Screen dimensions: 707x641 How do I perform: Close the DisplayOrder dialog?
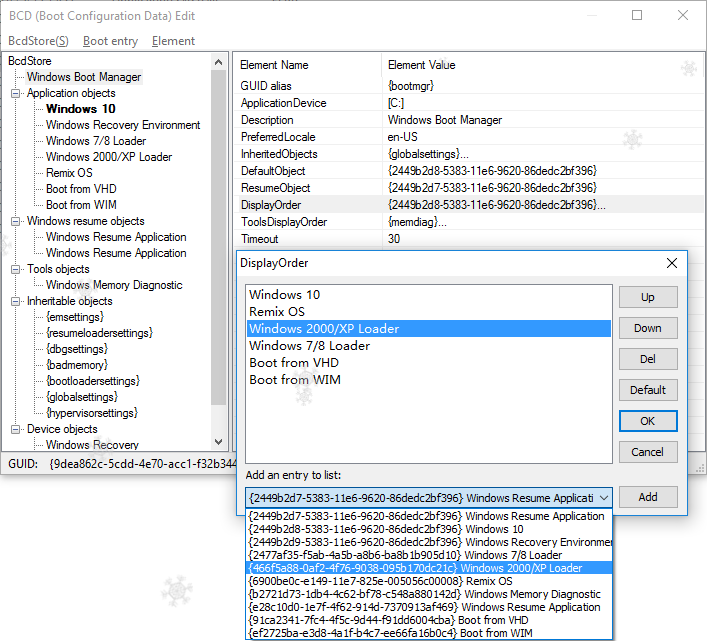pyautogui.click(x=672, y=263)
